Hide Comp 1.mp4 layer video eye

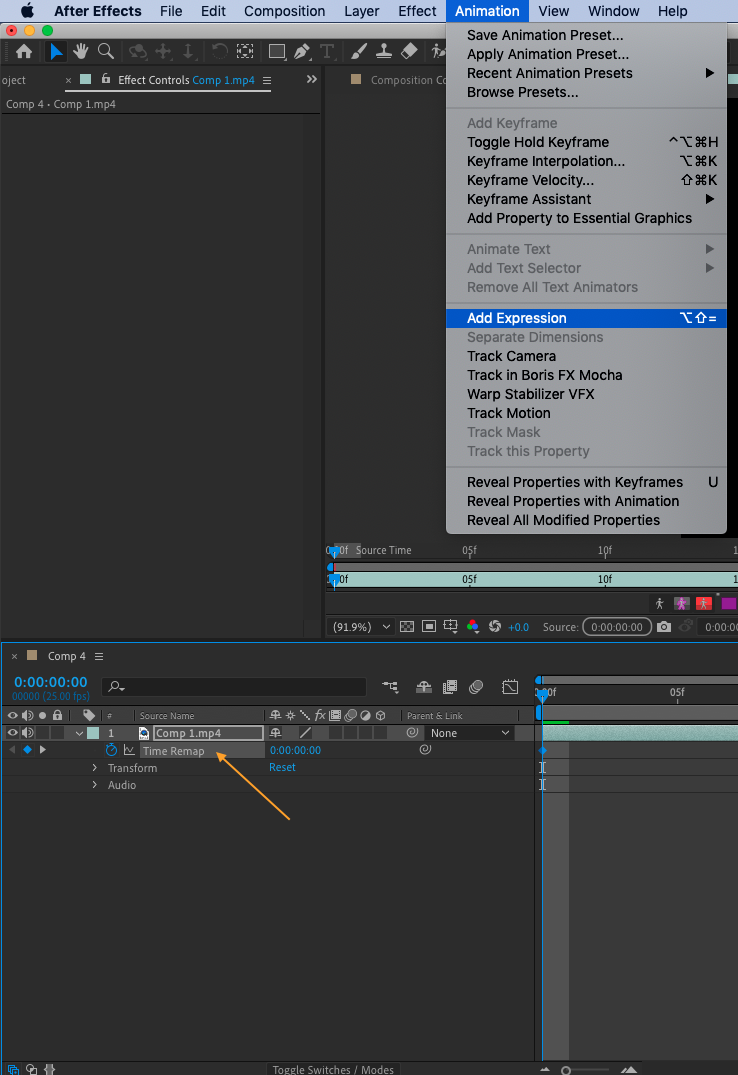(x=13, y=733)
